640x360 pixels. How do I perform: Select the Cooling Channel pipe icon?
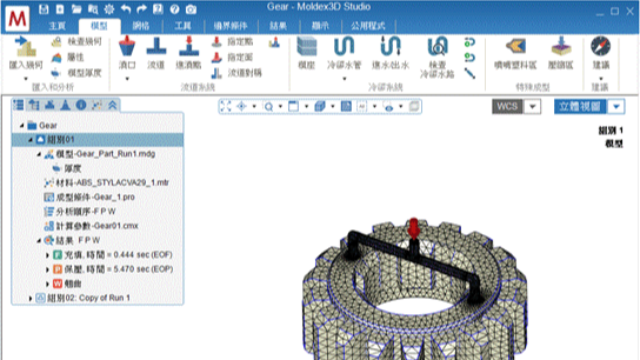click(x=344, y=46)
